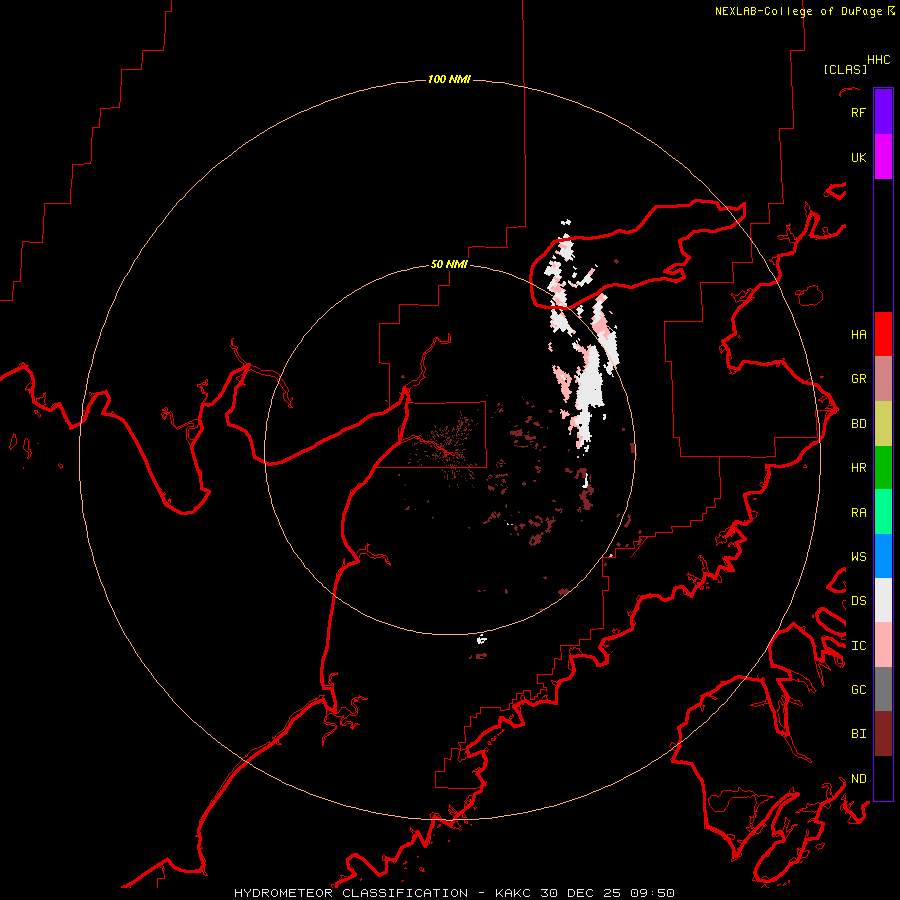Click the WS legend label
Image resolution: width=900 pixels, height=900 pixels.
(858, 556)
